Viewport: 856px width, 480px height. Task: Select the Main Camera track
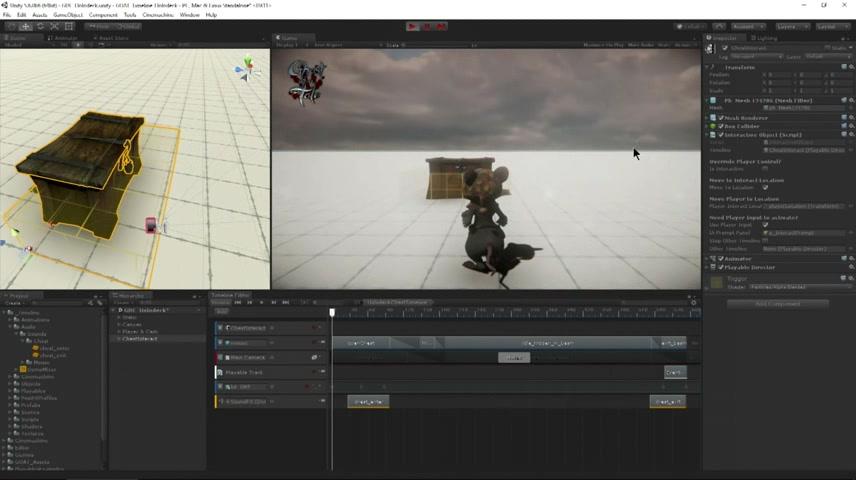[x=270, y=358]
